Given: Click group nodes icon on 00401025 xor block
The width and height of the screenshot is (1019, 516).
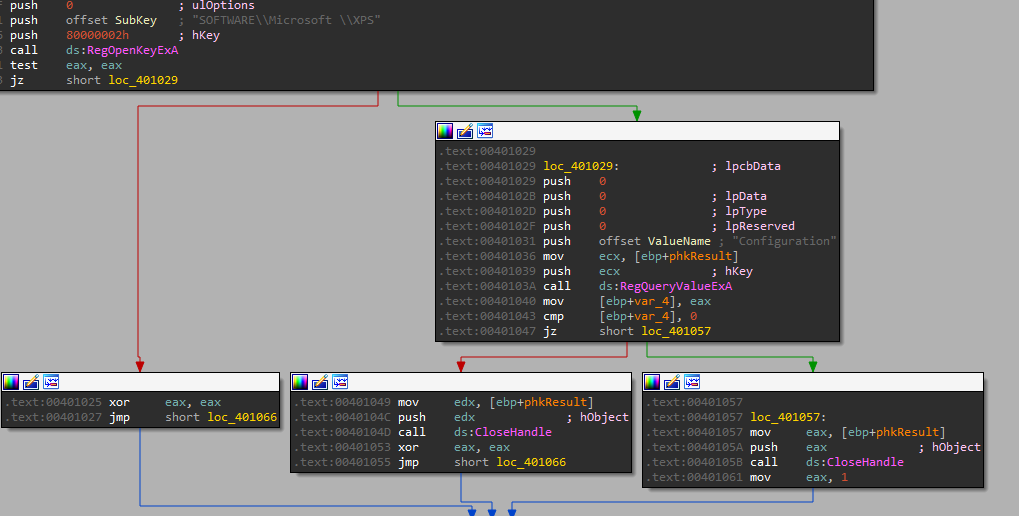Looking at the screenshot, I should 51,382.
